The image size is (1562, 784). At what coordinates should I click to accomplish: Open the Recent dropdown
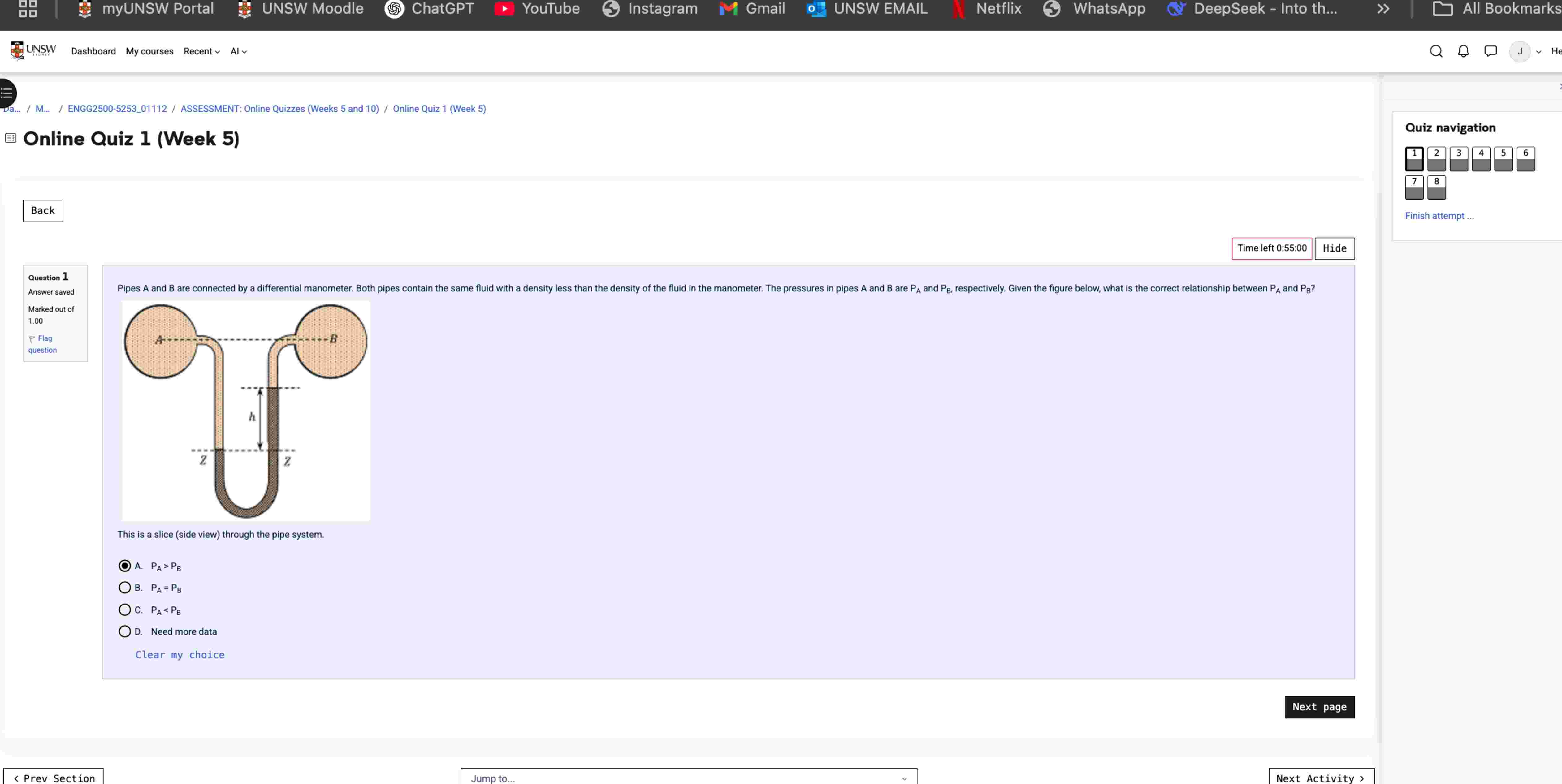[201, 51]
